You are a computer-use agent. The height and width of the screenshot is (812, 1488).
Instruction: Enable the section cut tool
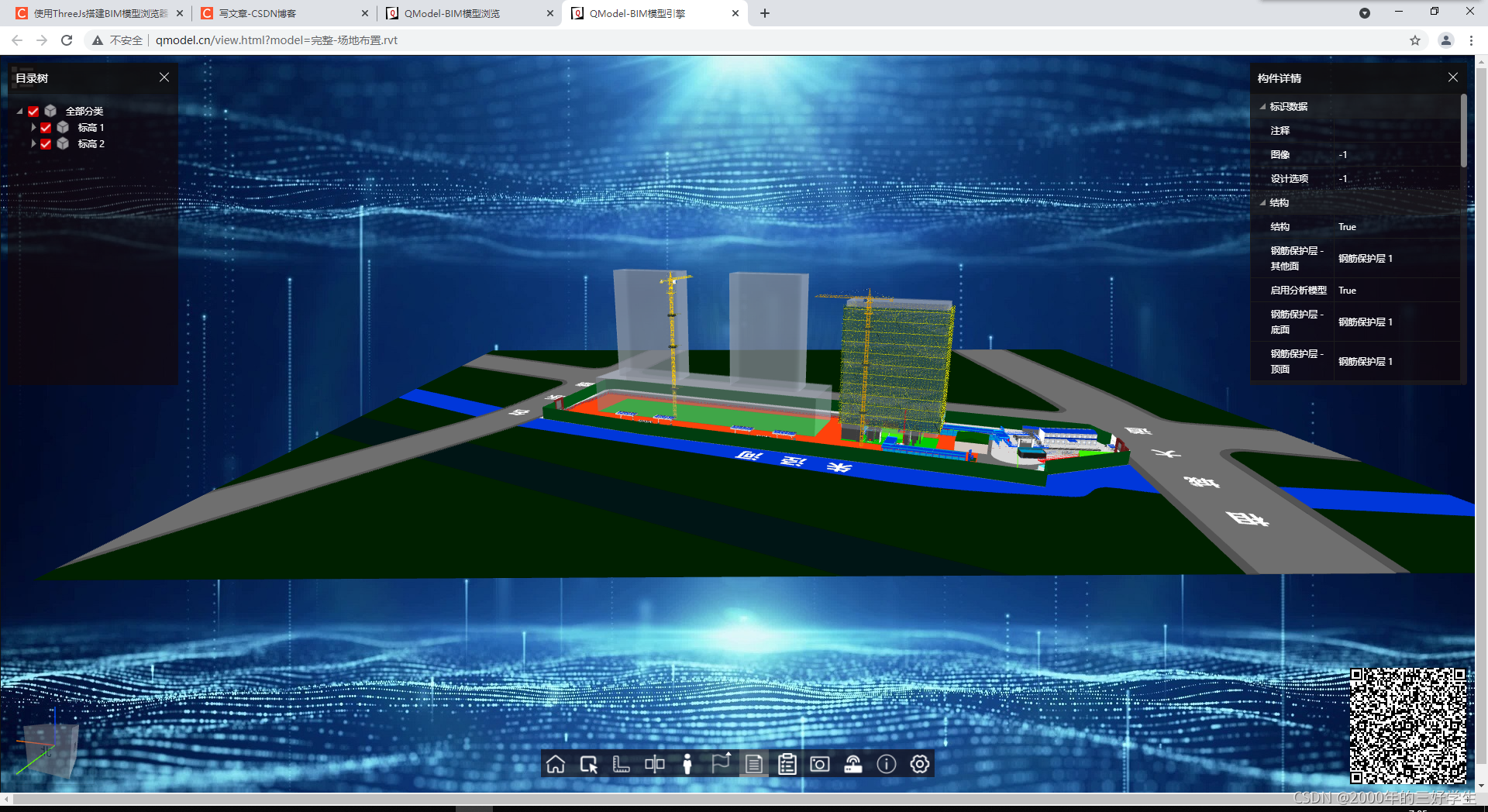(655, 764)
